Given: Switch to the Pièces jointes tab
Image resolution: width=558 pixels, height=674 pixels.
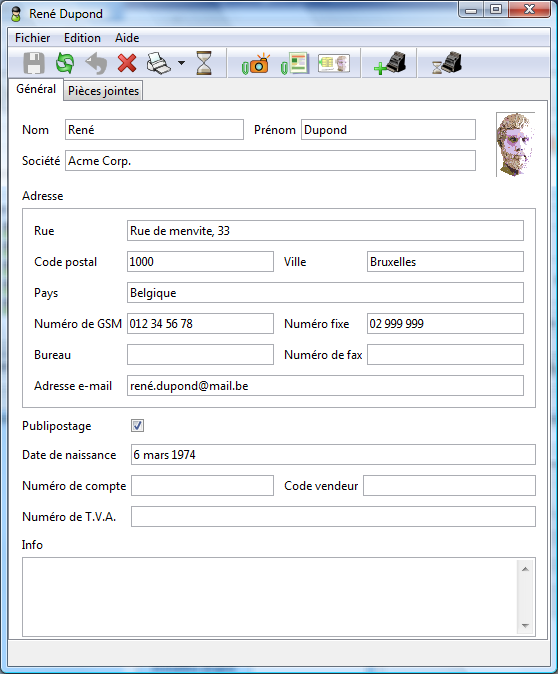Looking at the screenshot, I should [104, 91].
